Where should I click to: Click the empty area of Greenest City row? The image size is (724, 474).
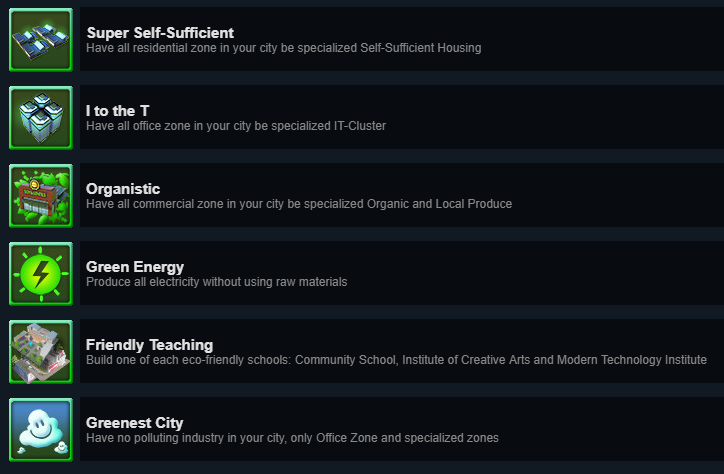610,430
